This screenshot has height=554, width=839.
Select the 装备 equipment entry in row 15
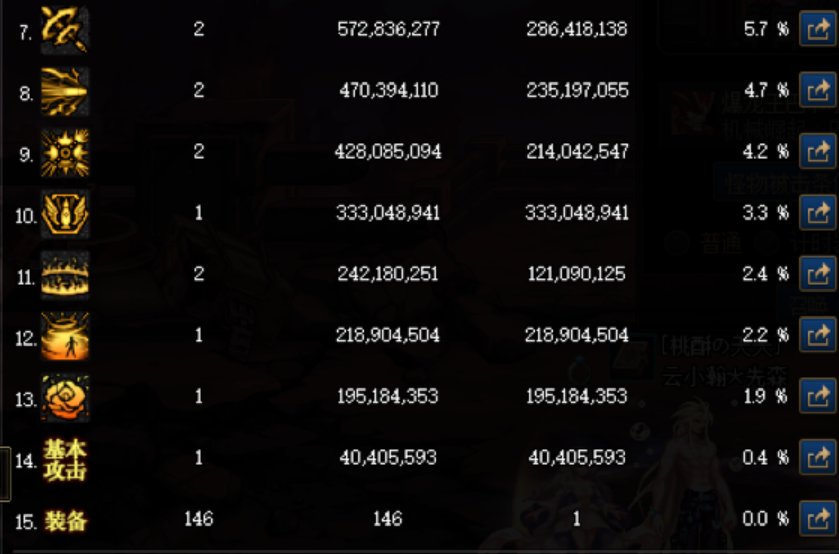[x=65, y=520]
